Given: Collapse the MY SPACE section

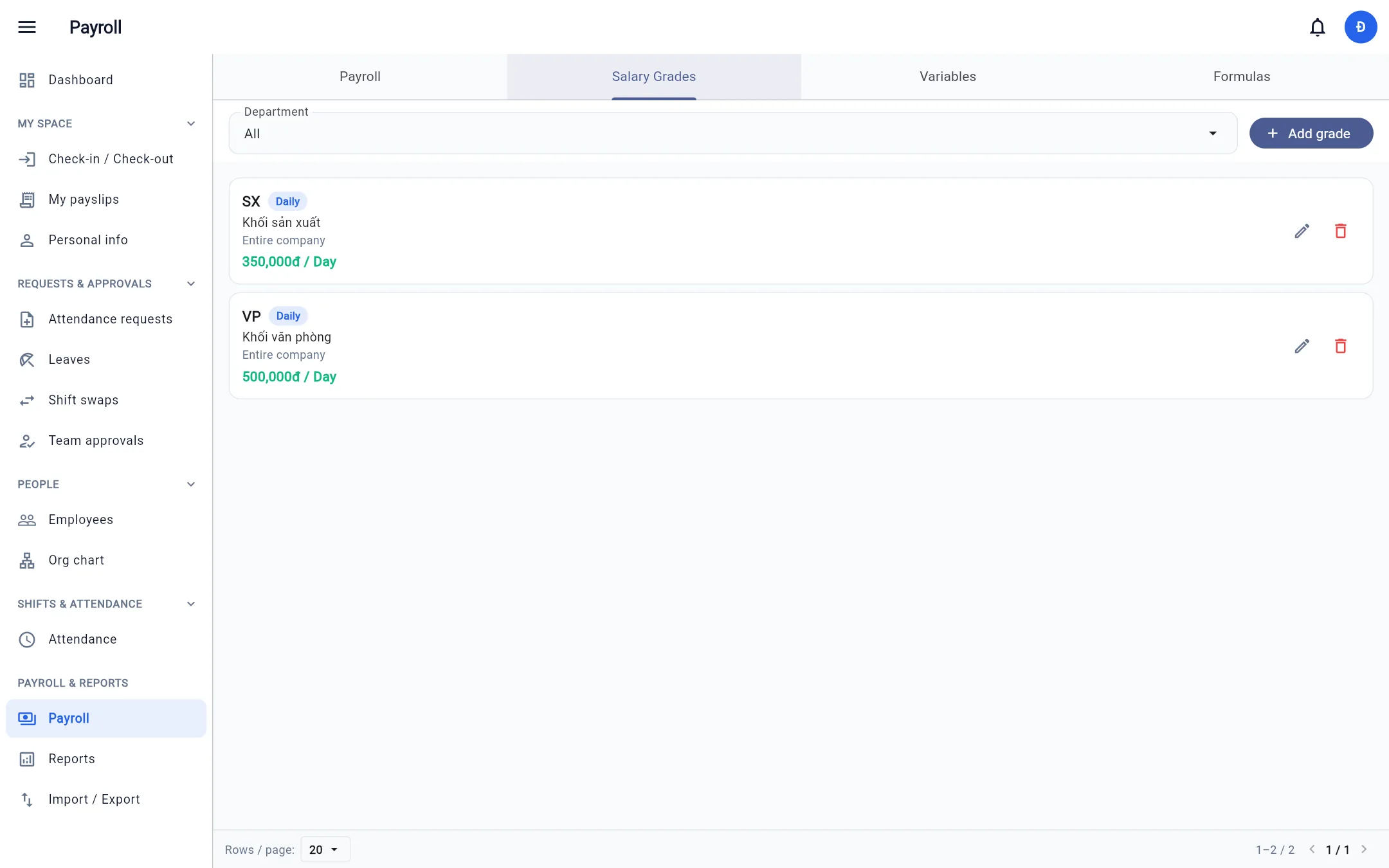Looking at the screenshot, I should tap(191, 123).
